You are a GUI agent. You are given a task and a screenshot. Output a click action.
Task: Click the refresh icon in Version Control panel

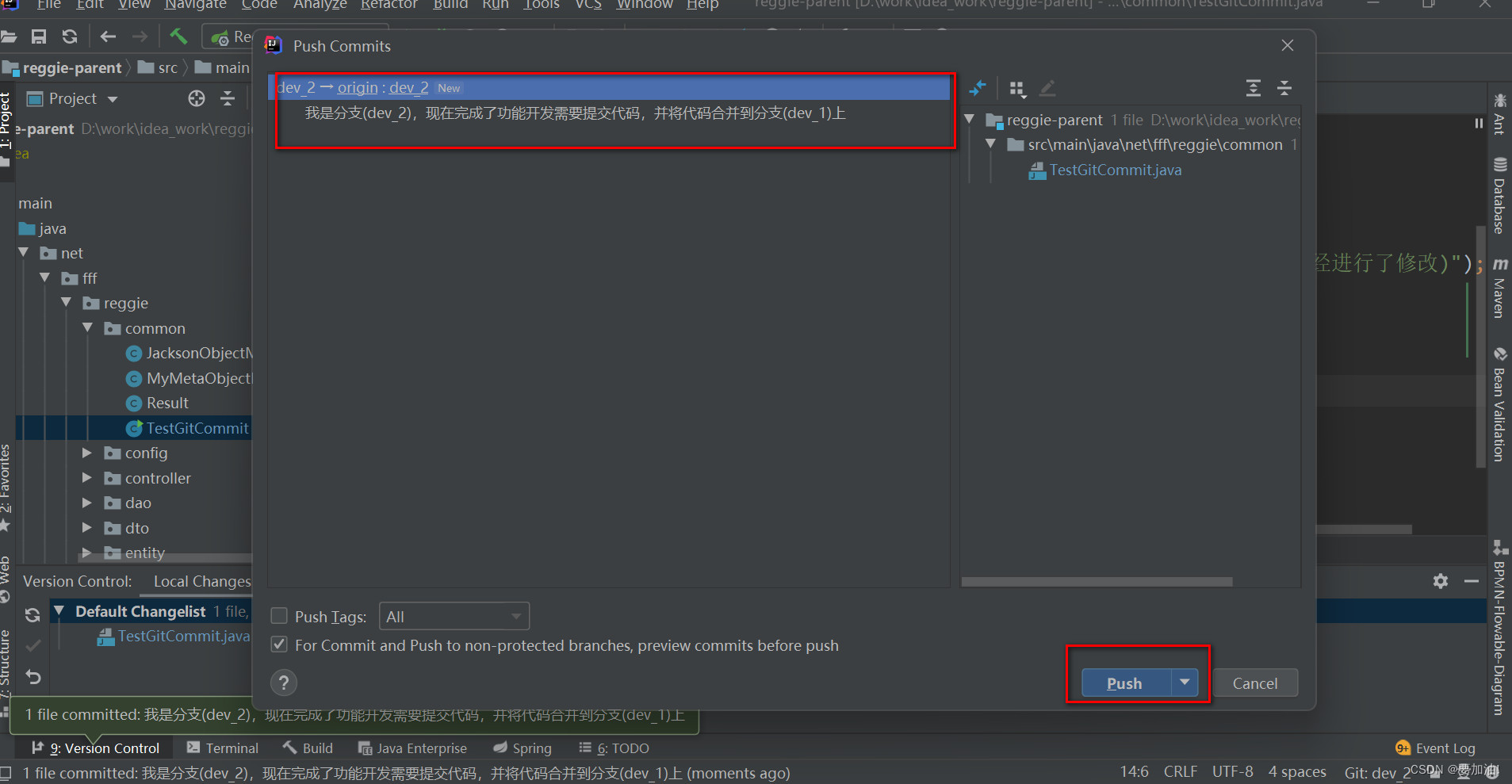pyautogui.click(x=33, y=614)
